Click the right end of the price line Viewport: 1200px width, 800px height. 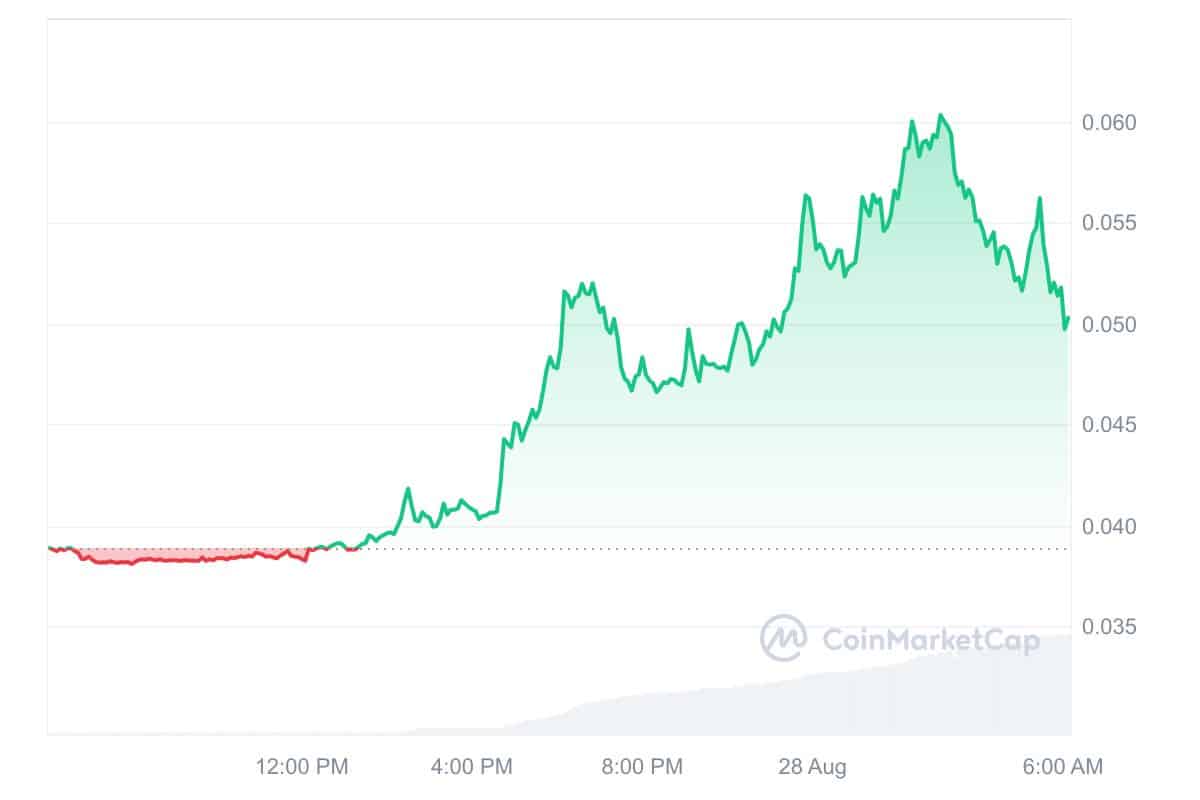tap(1068, 319)
